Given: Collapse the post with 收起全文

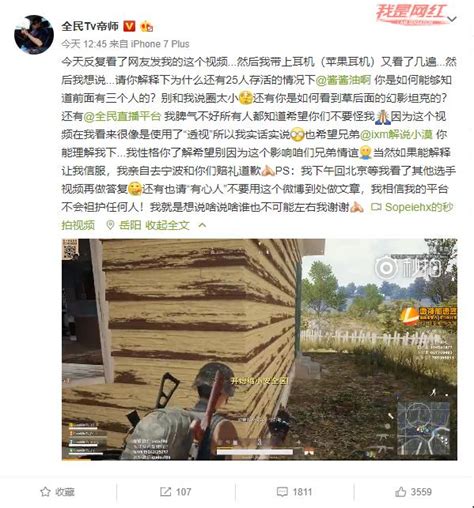Looking at the screenshot, I should click(x=167, y=225).
